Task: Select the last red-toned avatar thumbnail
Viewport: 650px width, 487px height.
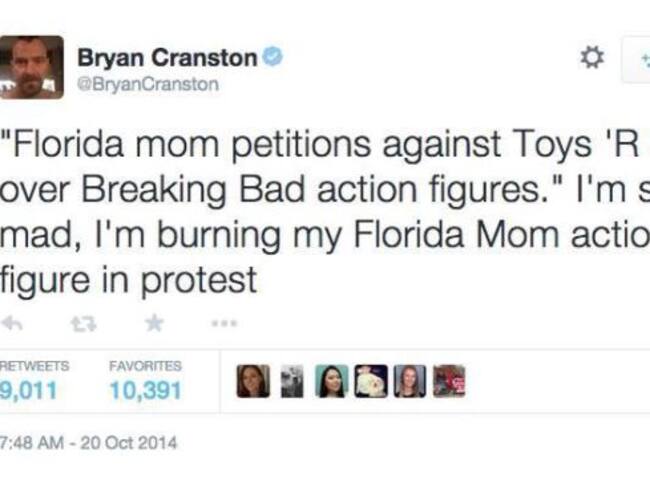Action: point(448,381)
